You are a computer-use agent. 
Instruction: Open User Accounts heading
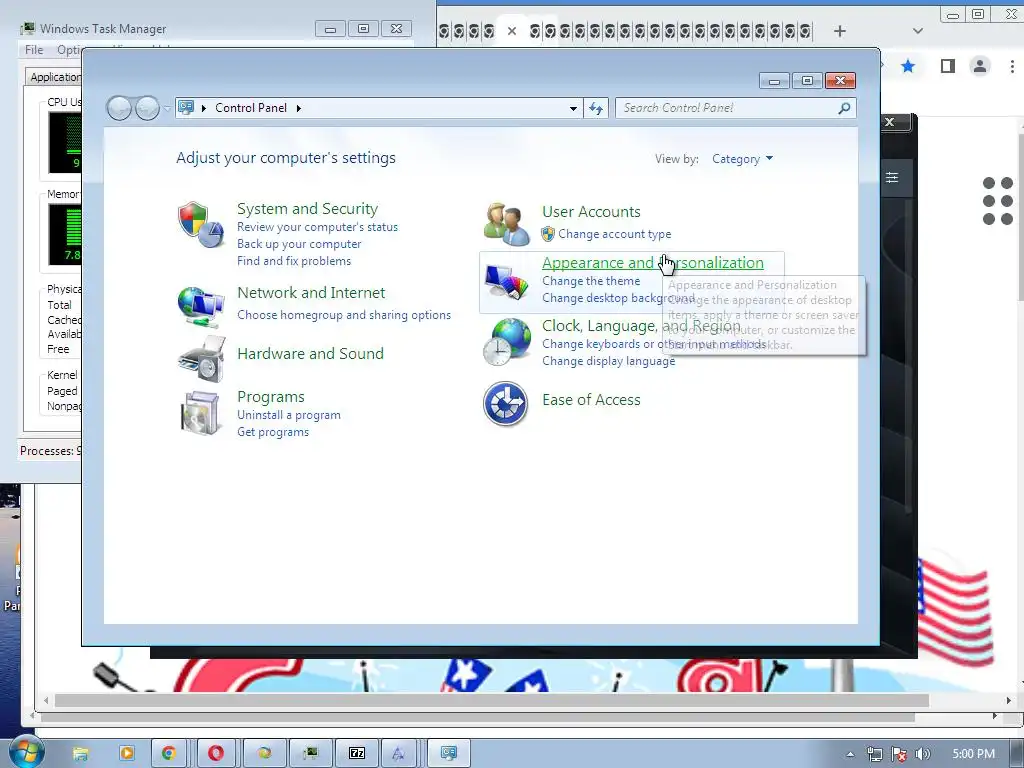591,212
